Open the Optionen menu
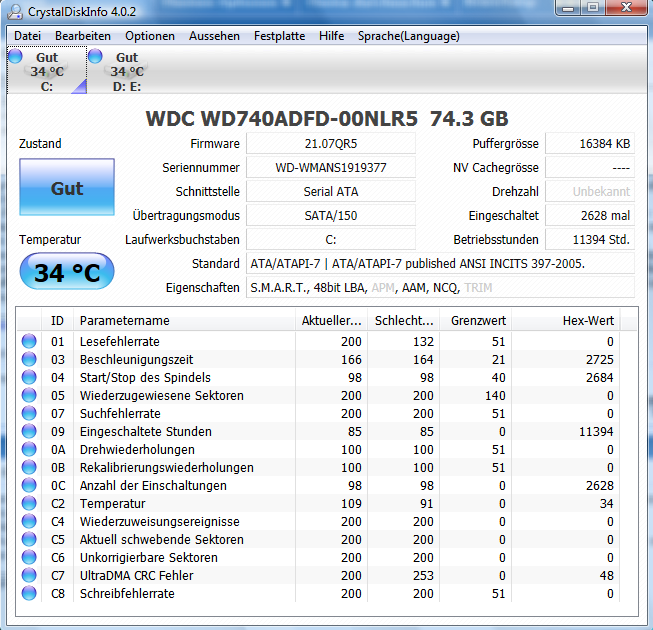This screenshot has height=630, width=653. (x=150, y=36)
